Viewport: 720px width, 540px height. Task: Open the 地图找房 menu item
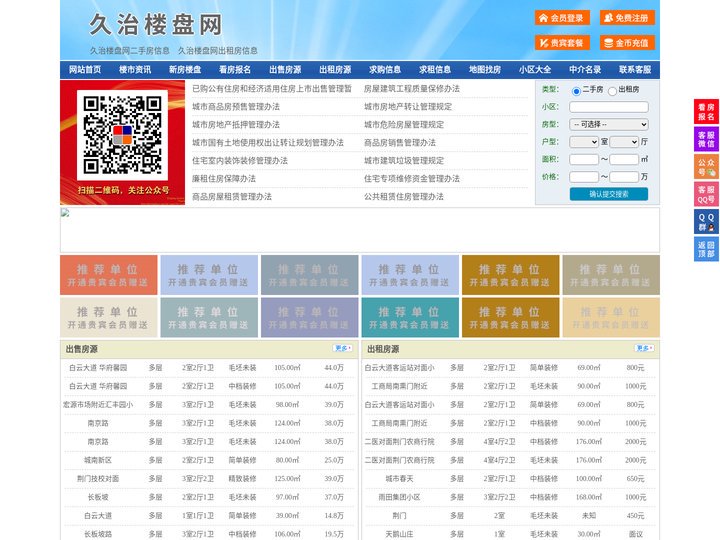coord(485,70)
